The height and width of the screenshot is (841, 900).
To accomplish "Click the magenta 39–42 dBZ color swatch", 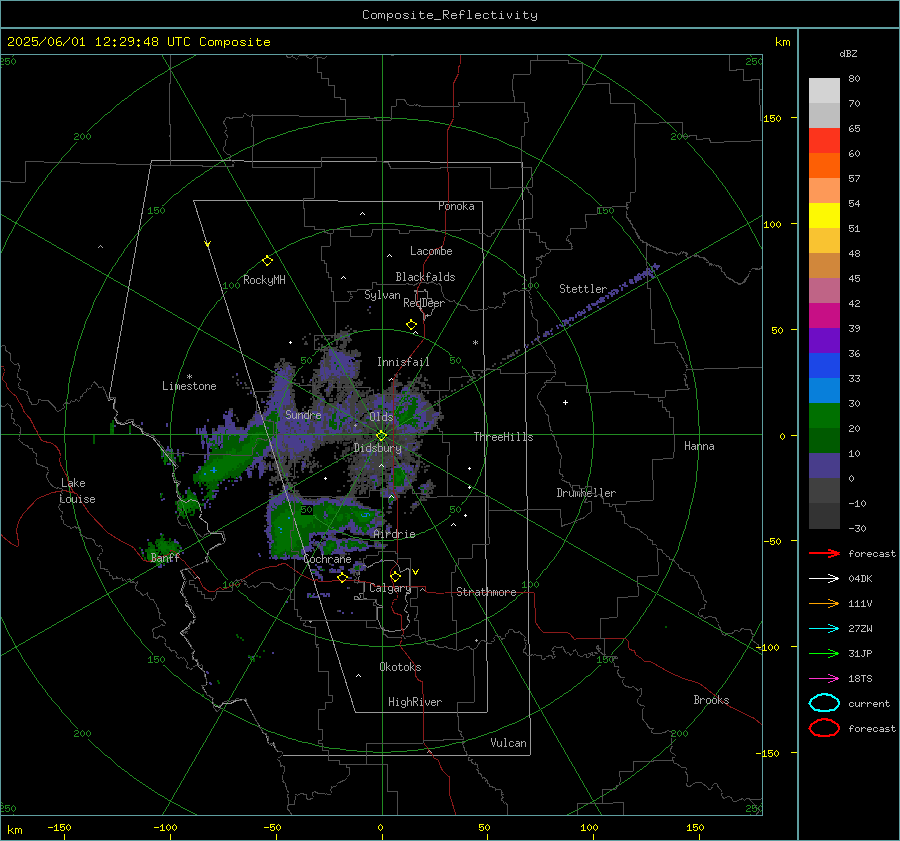I will coord(824,315).
